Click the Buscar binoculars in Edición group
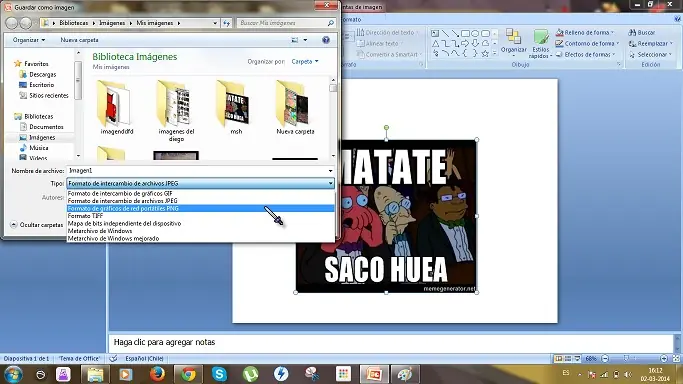The height and width of the screenshot is (384, 683). click(x=632, y=33)
